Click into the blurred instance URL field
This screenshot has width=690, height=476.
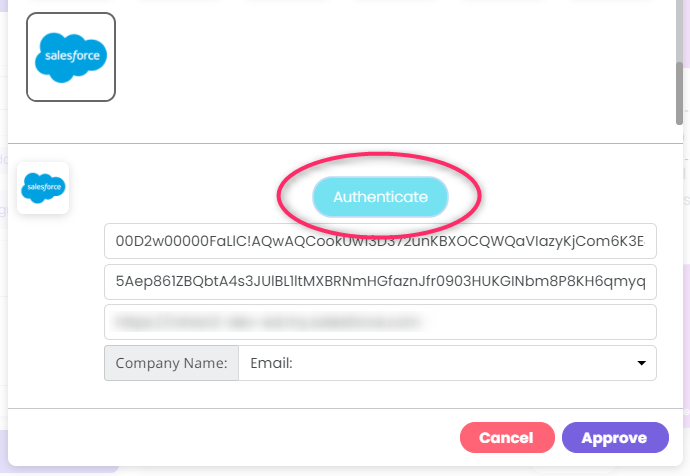pos(380,322)
